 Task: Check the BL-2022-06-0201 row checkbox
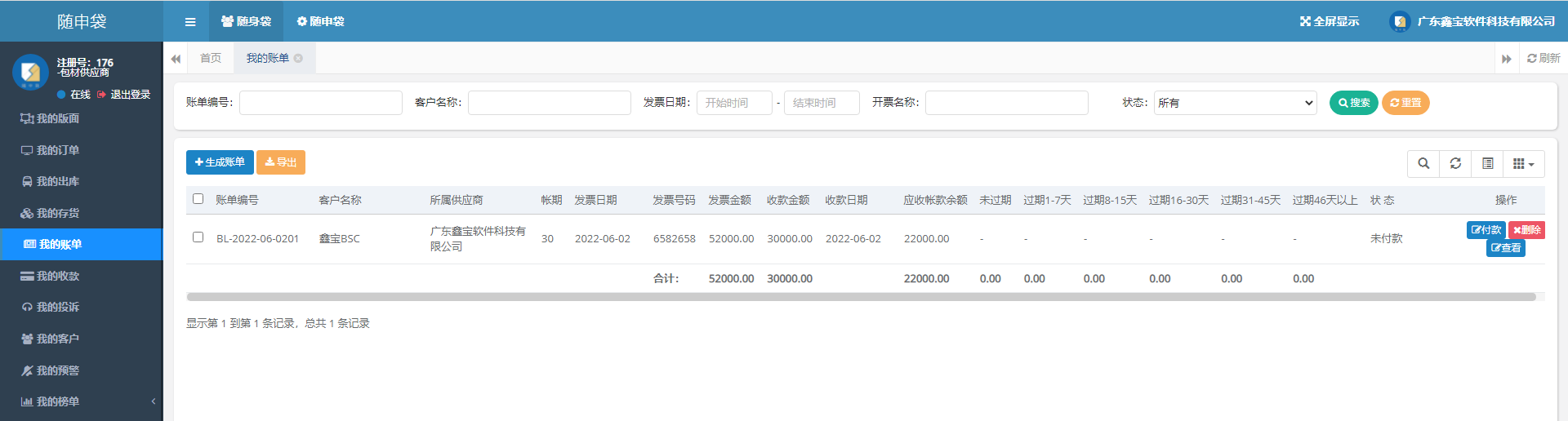pos(198,237)
